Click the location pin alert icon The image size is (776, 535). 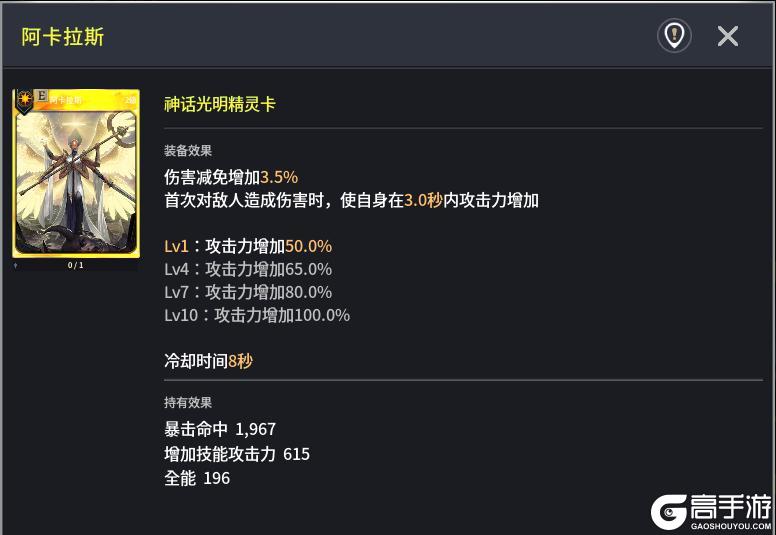[674, 36]
